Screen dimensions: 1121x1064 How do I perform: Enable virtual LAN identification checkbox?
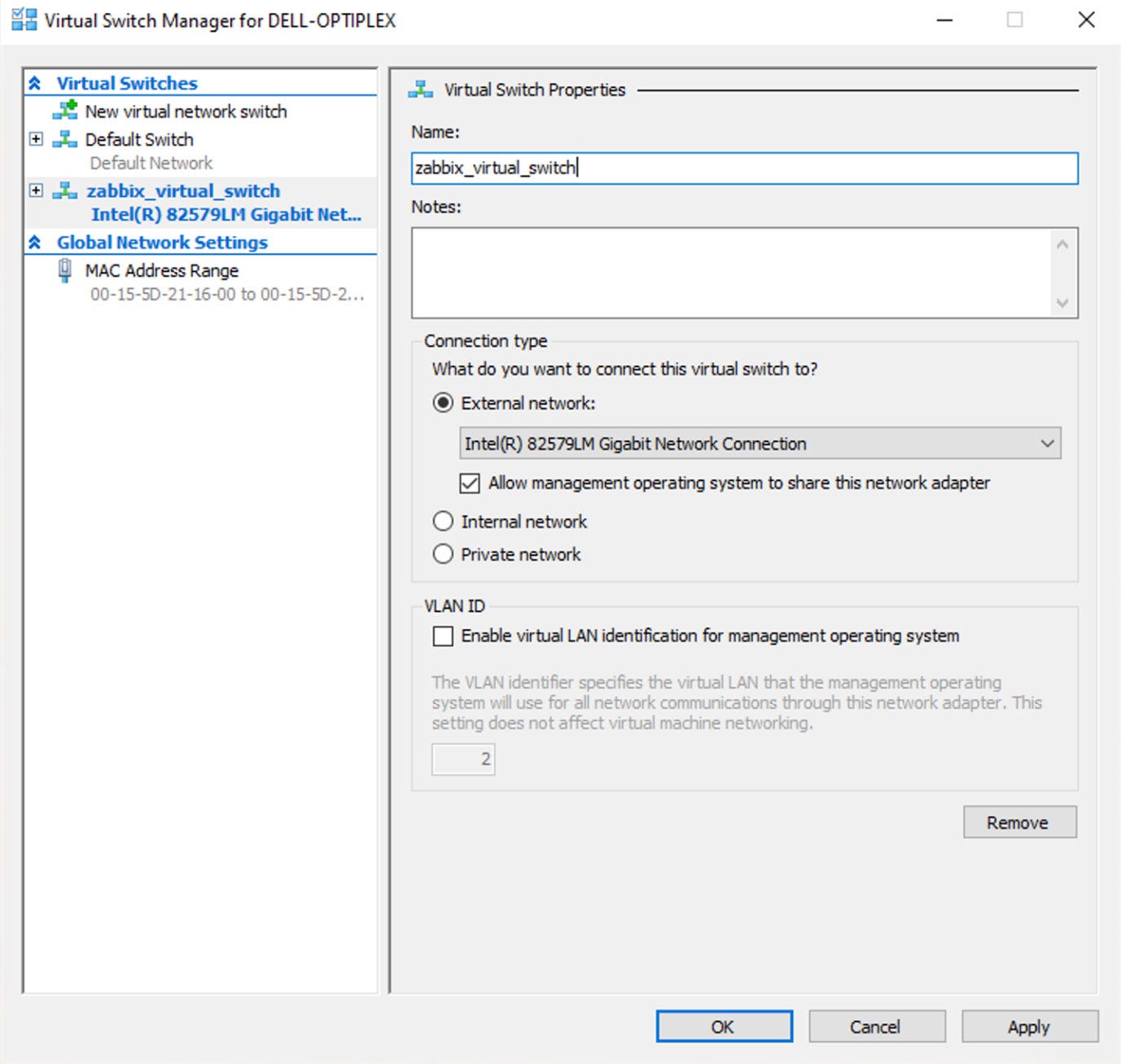[x=443, y=636]
